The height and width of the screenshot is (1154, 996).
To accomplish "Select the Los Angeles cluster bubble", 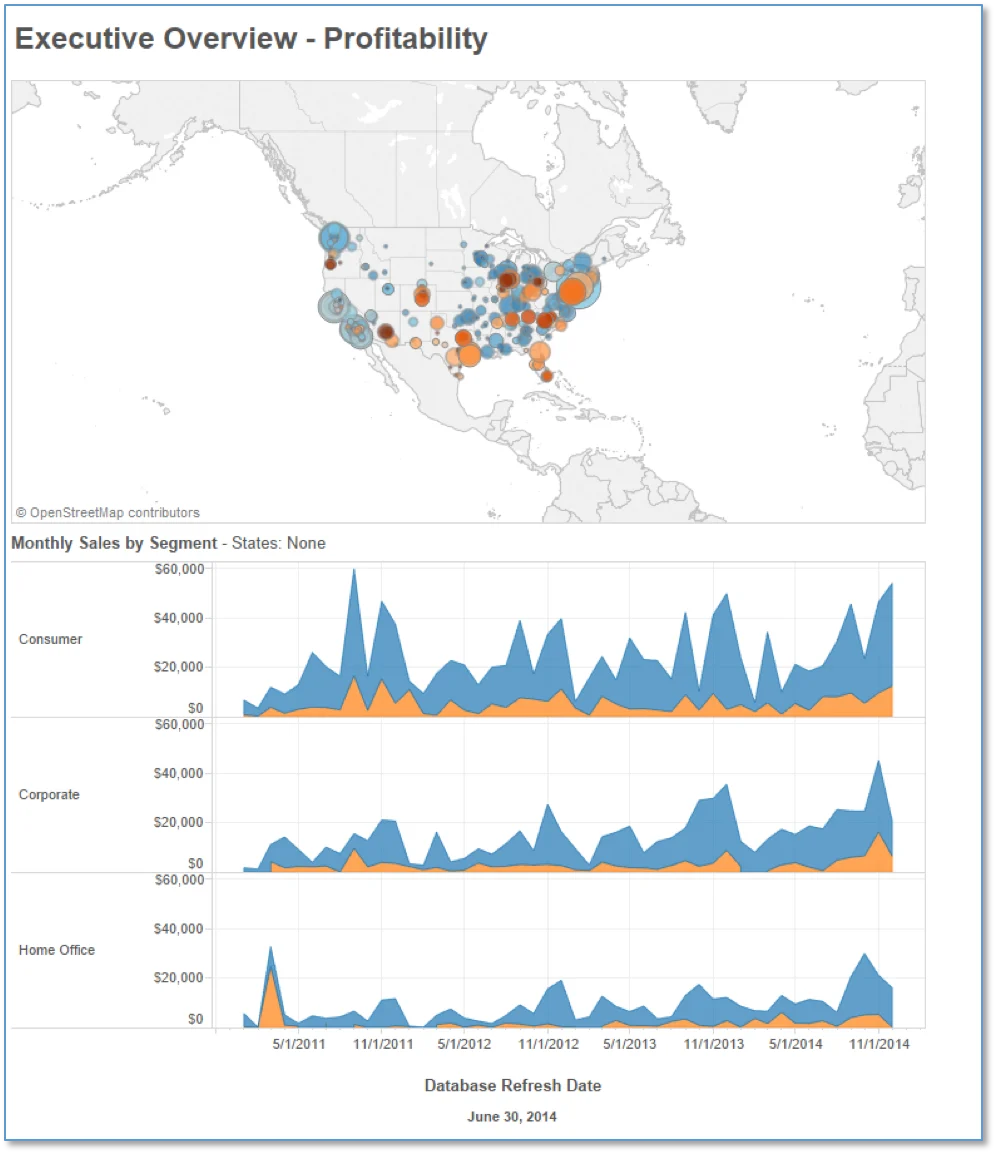I will (x=358, y=331).
